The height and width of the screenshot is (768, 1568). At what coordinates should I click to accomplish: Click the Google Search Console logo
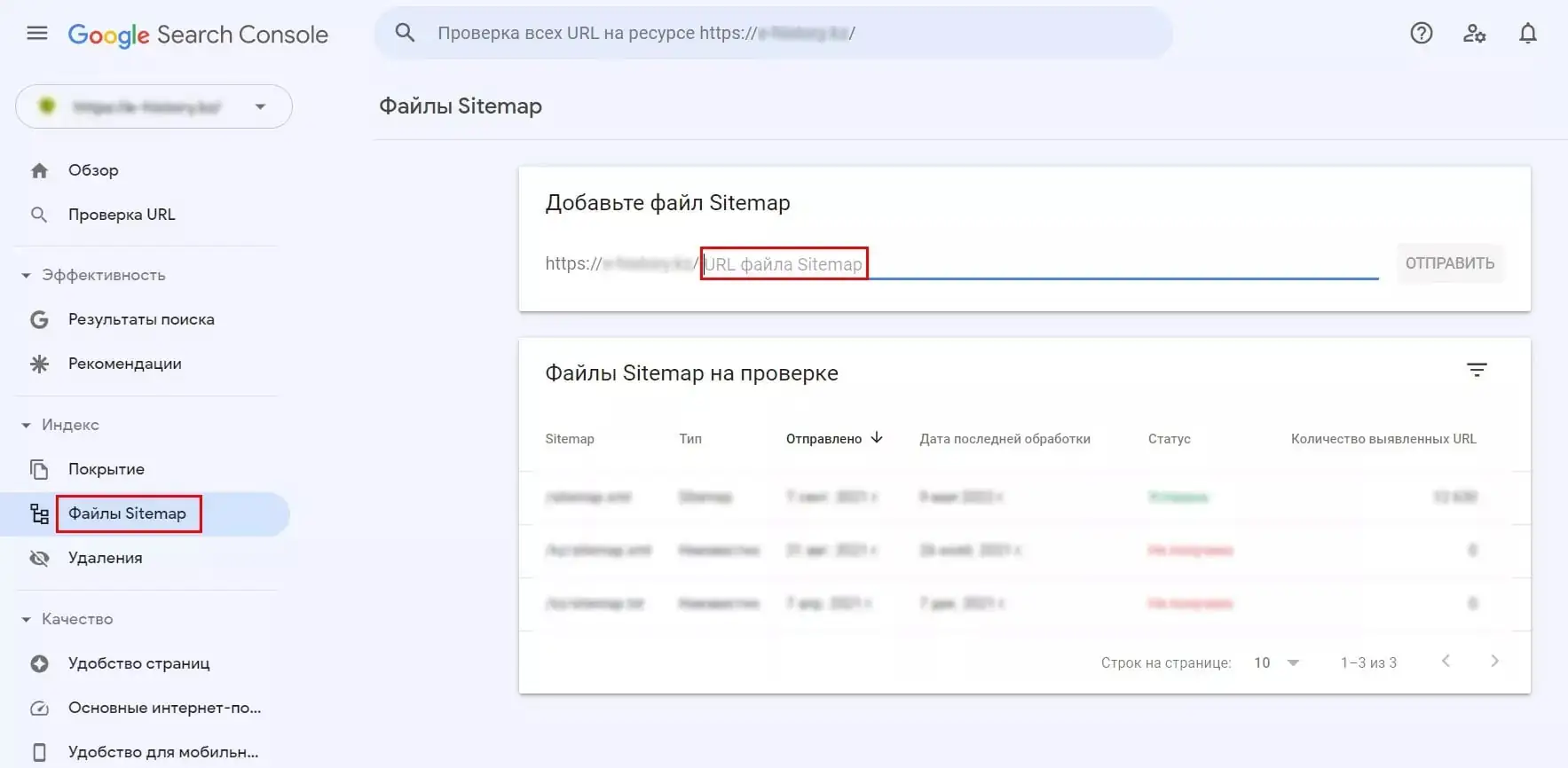coord(198,35)
